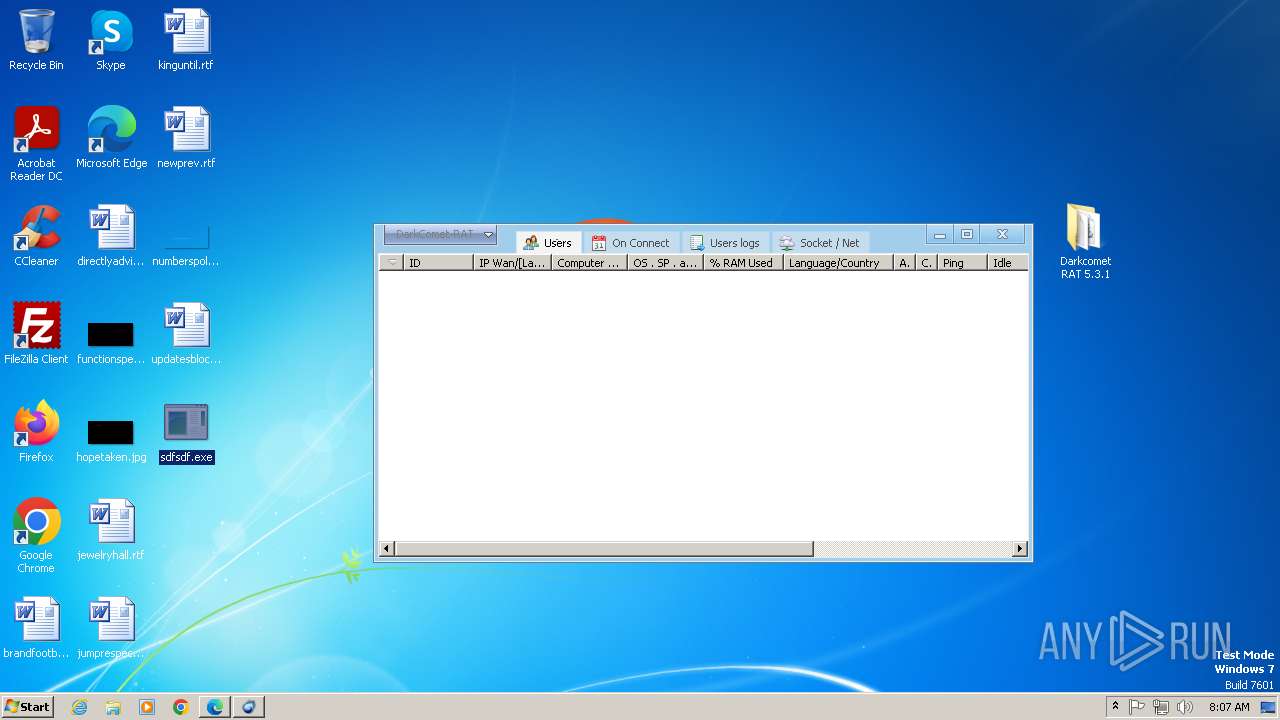Sort by Language/Country column header
The width and height of the screenshot is (1280, 720).
pyautogui.click(x=838, y=263)
